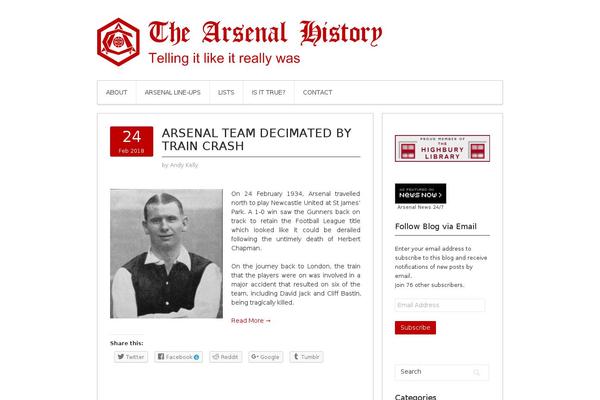Click the player photo thumbnail
The width and height of the screenshot is (600, 400).
click(166, 253)
